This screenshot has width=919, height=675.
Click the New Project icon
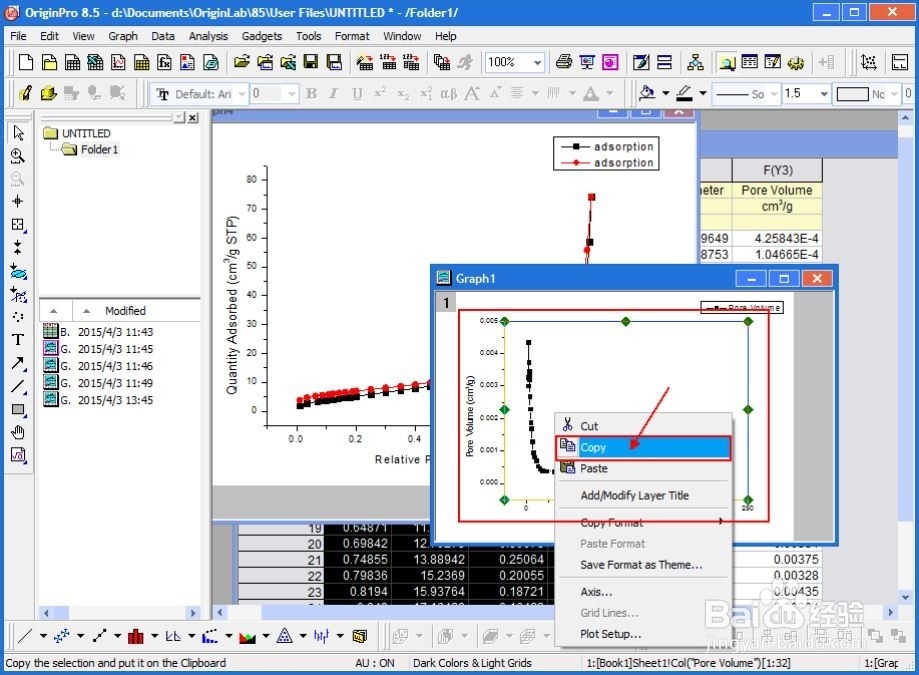pyautogui.click(x=26, y=62)
